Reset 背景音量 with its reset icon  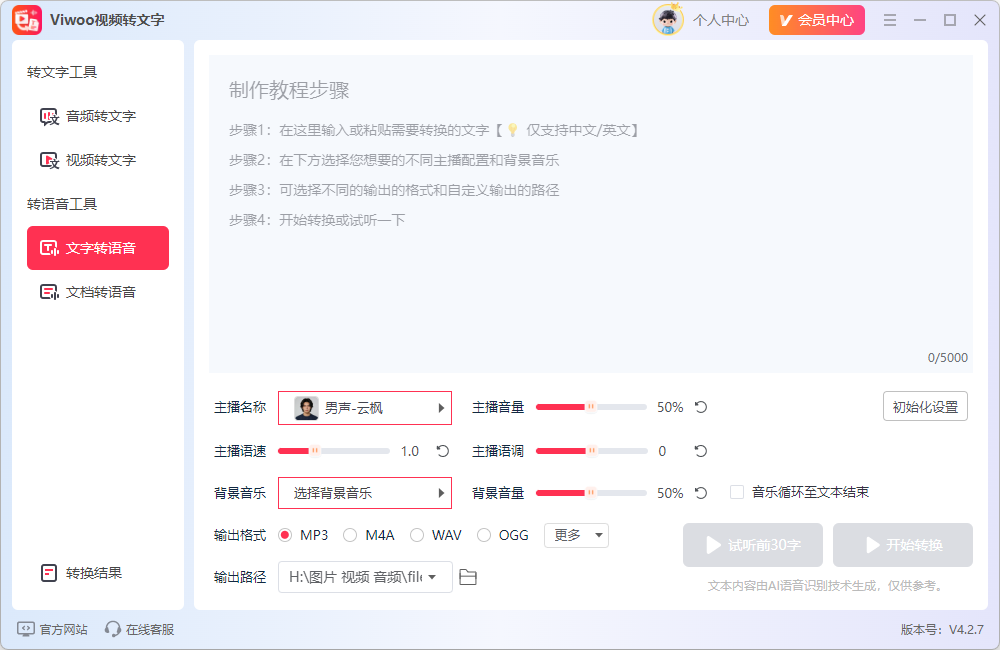pyautogui.click(x=701, y=493)
